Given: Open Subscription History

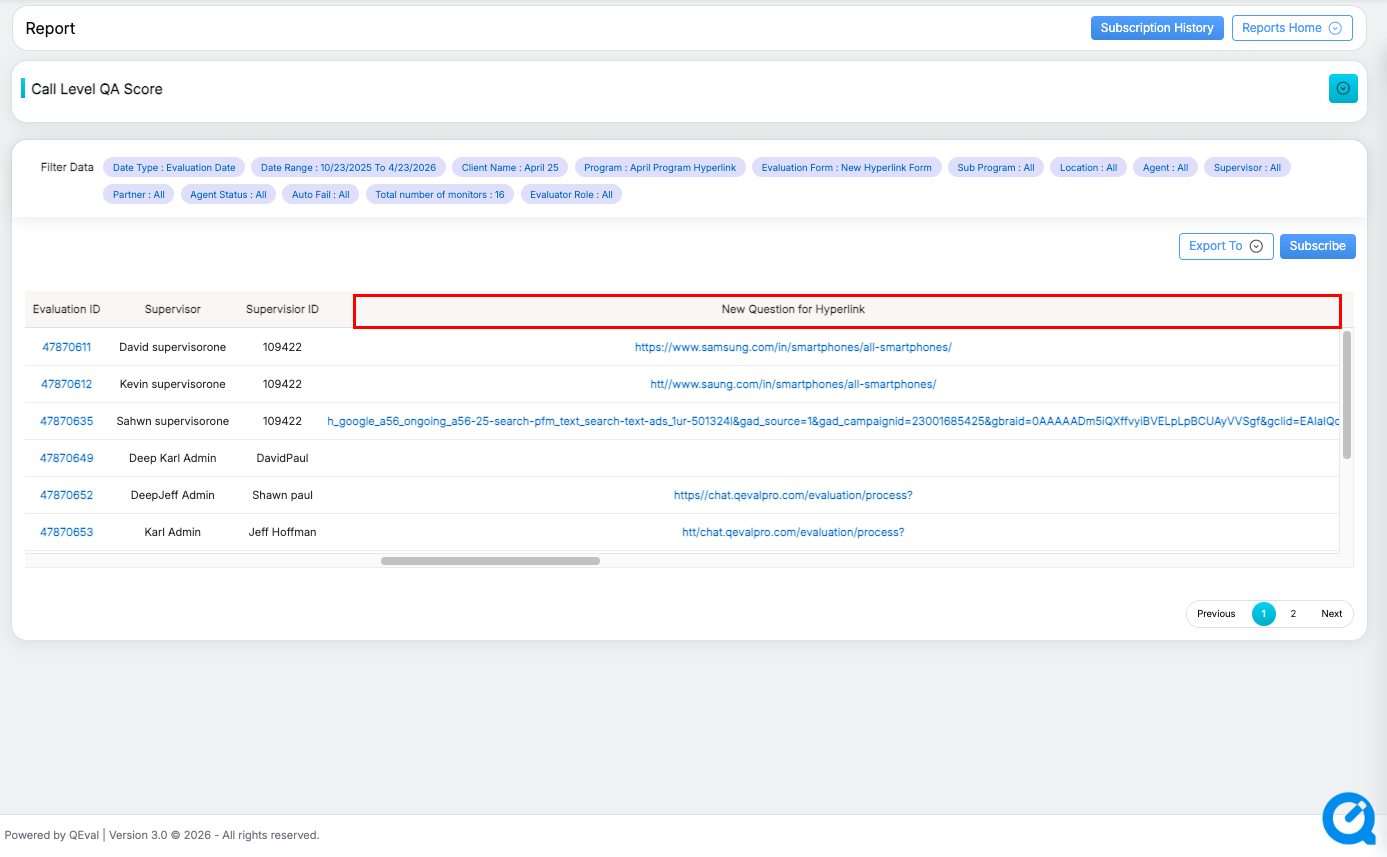Looking at the screenshot, I should (1157, 28).
